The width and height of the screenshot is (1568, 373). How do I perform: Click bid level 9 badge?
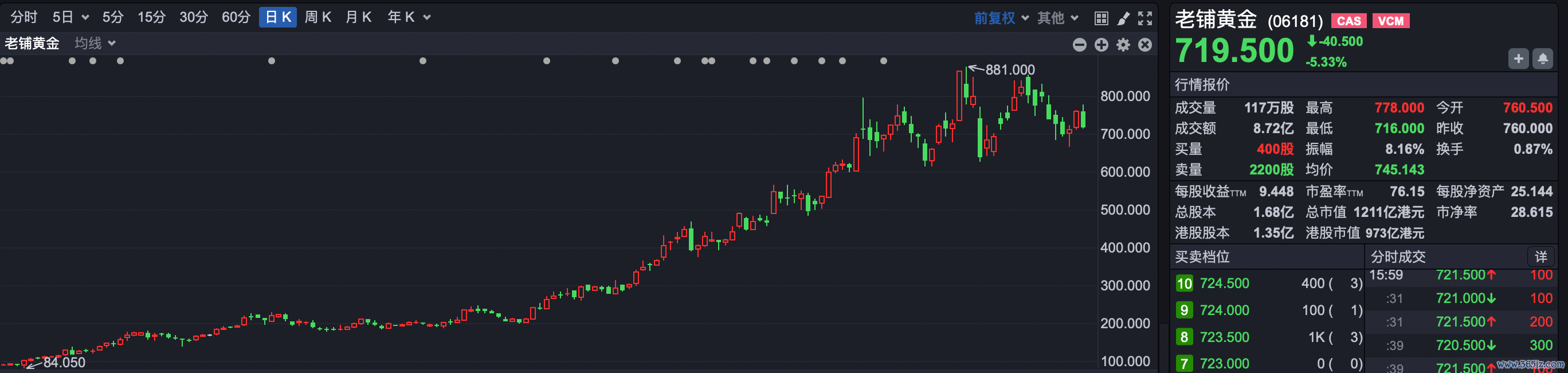pos(1184,310)
